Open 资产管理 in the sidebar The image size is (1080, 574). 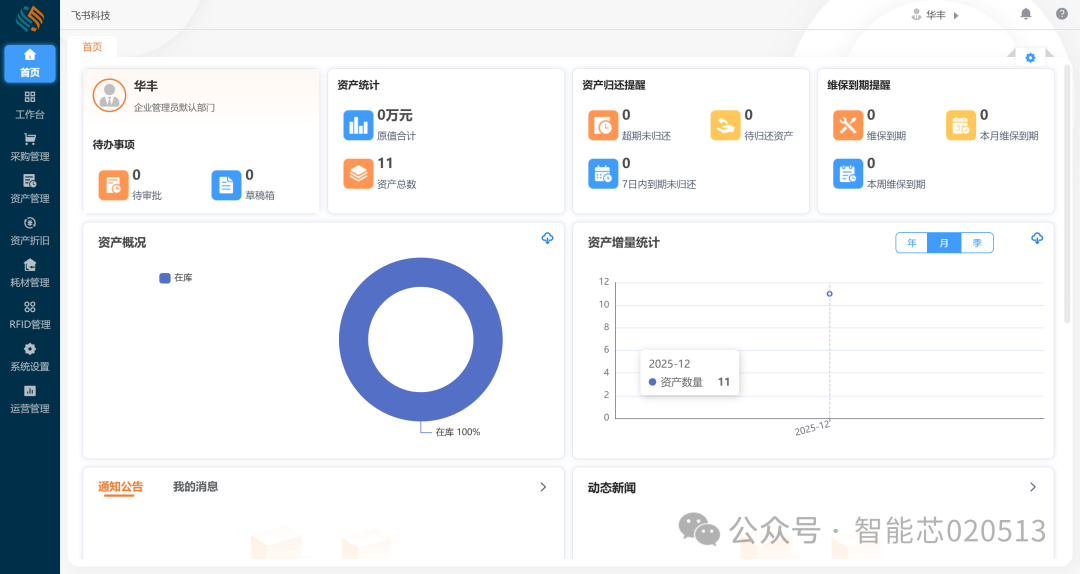30,188
